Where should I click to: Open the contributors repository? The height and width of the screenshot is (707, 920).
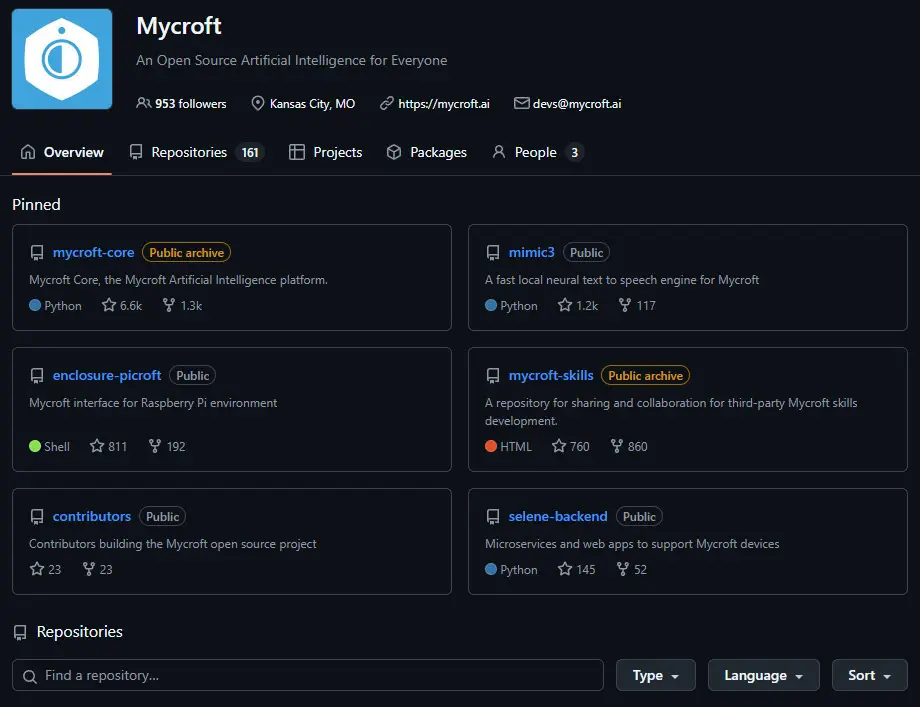click(92, 516)
